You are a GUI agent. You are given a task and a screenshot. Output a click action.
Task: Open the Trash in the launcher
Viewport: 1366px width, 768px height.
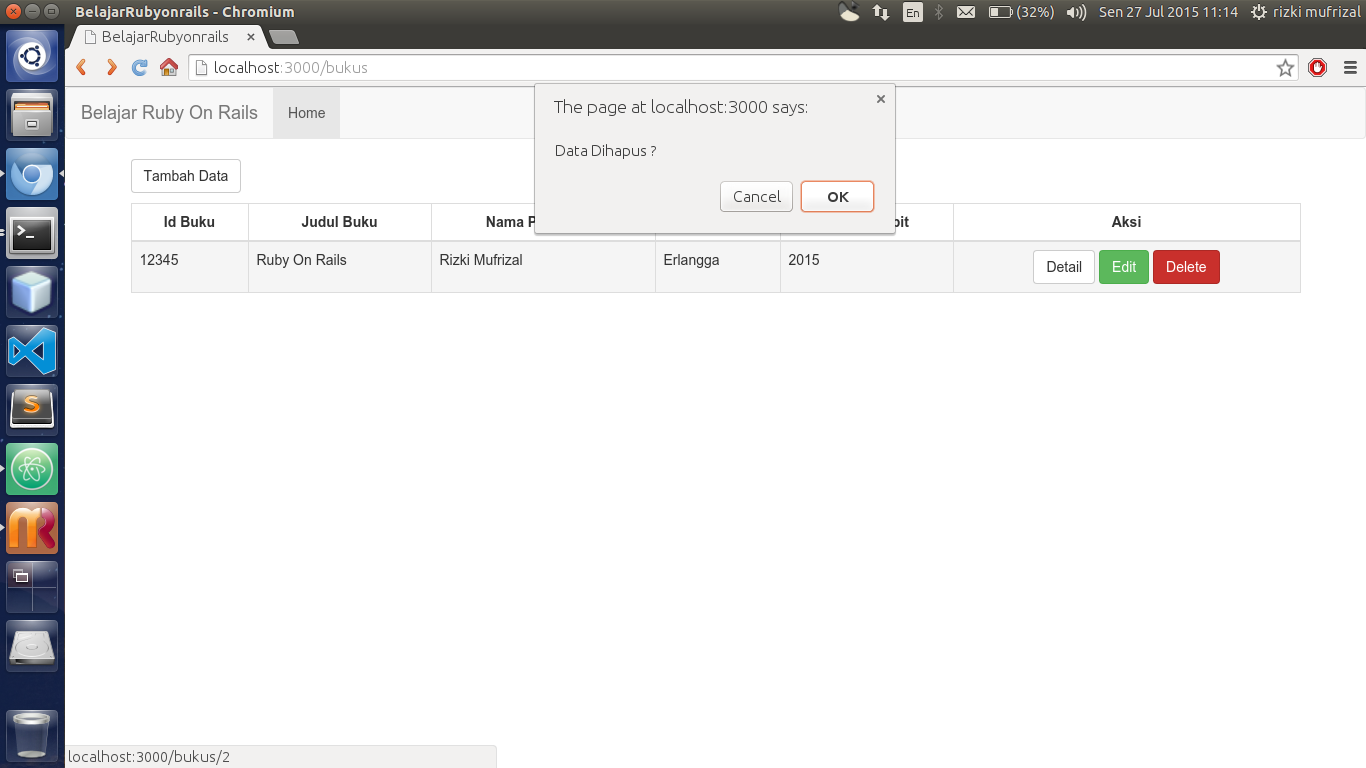pyautogui.click(x=32, y=735)
